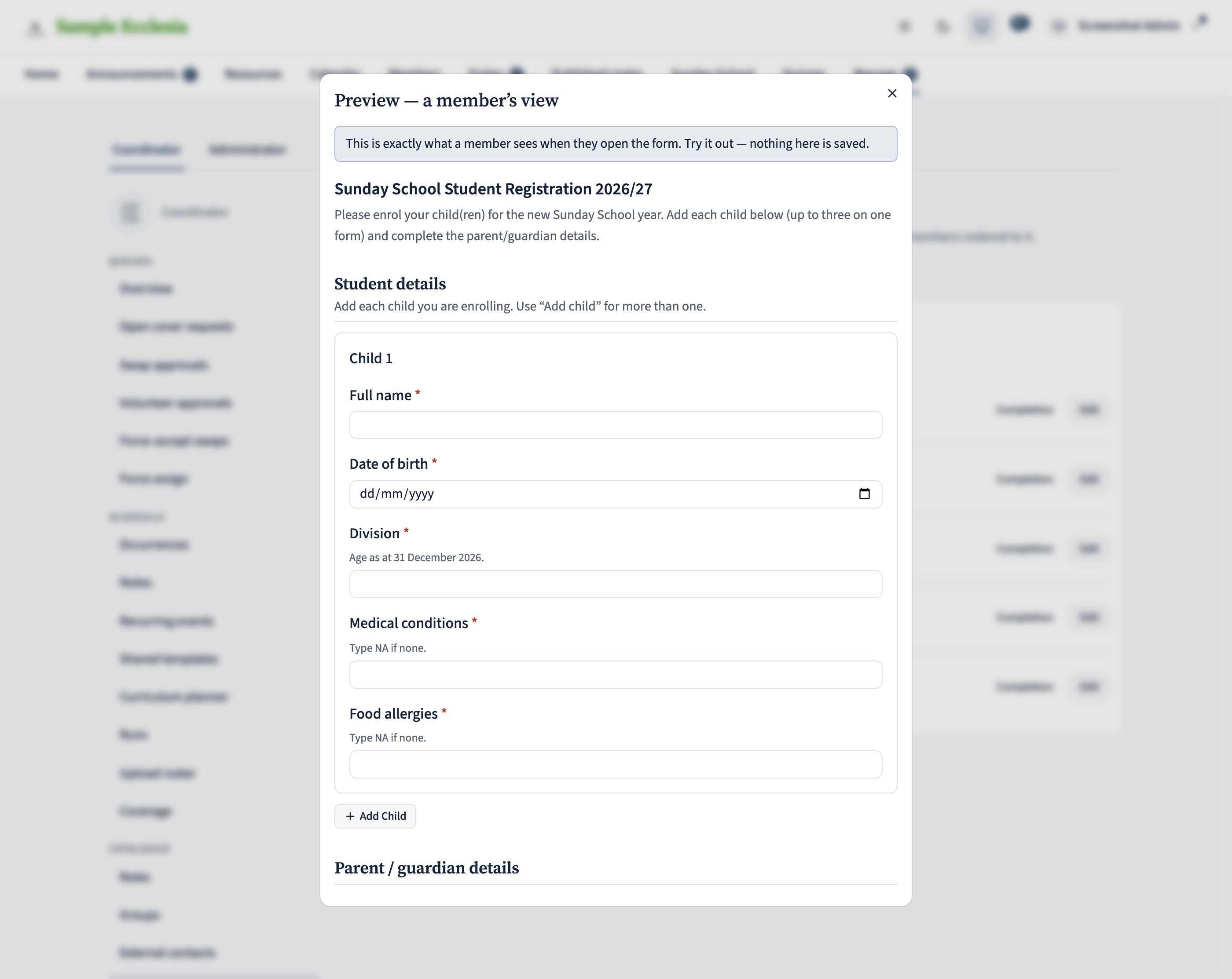Click the Child 1 heading
The image size is (1232, 979).
(371, 358)
